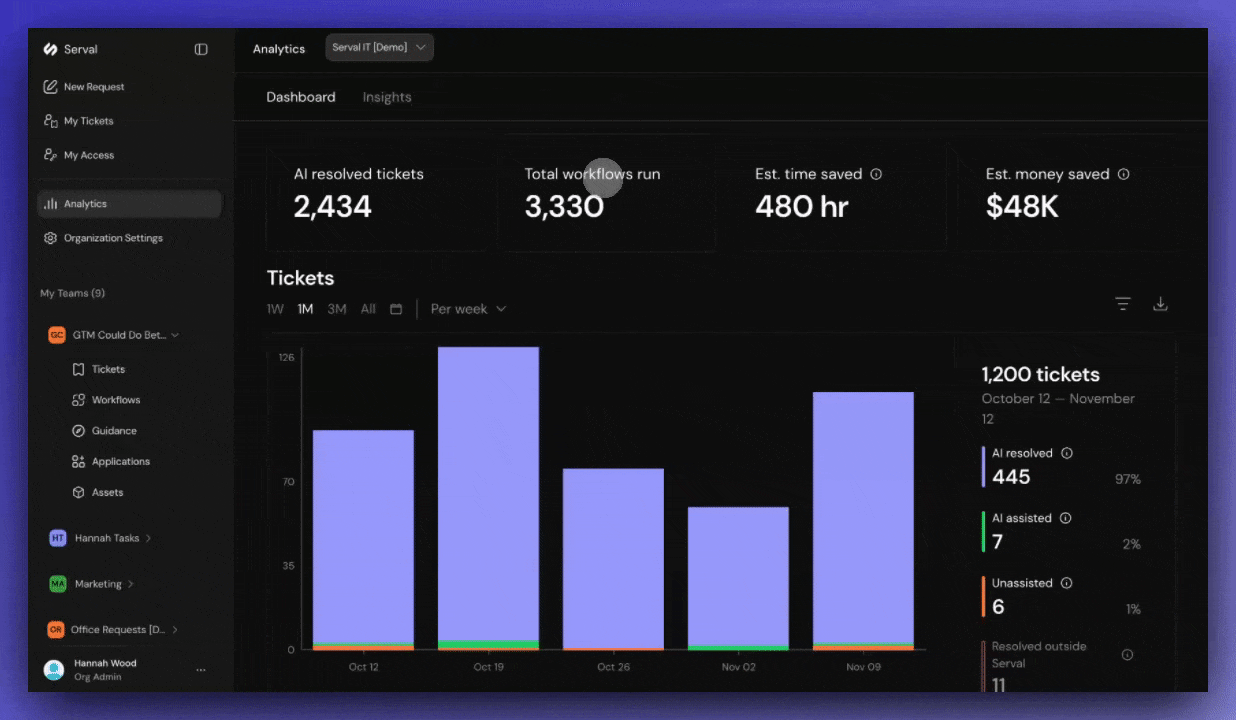
Task: Click the My Access key icon
Action: click(51, 154)
